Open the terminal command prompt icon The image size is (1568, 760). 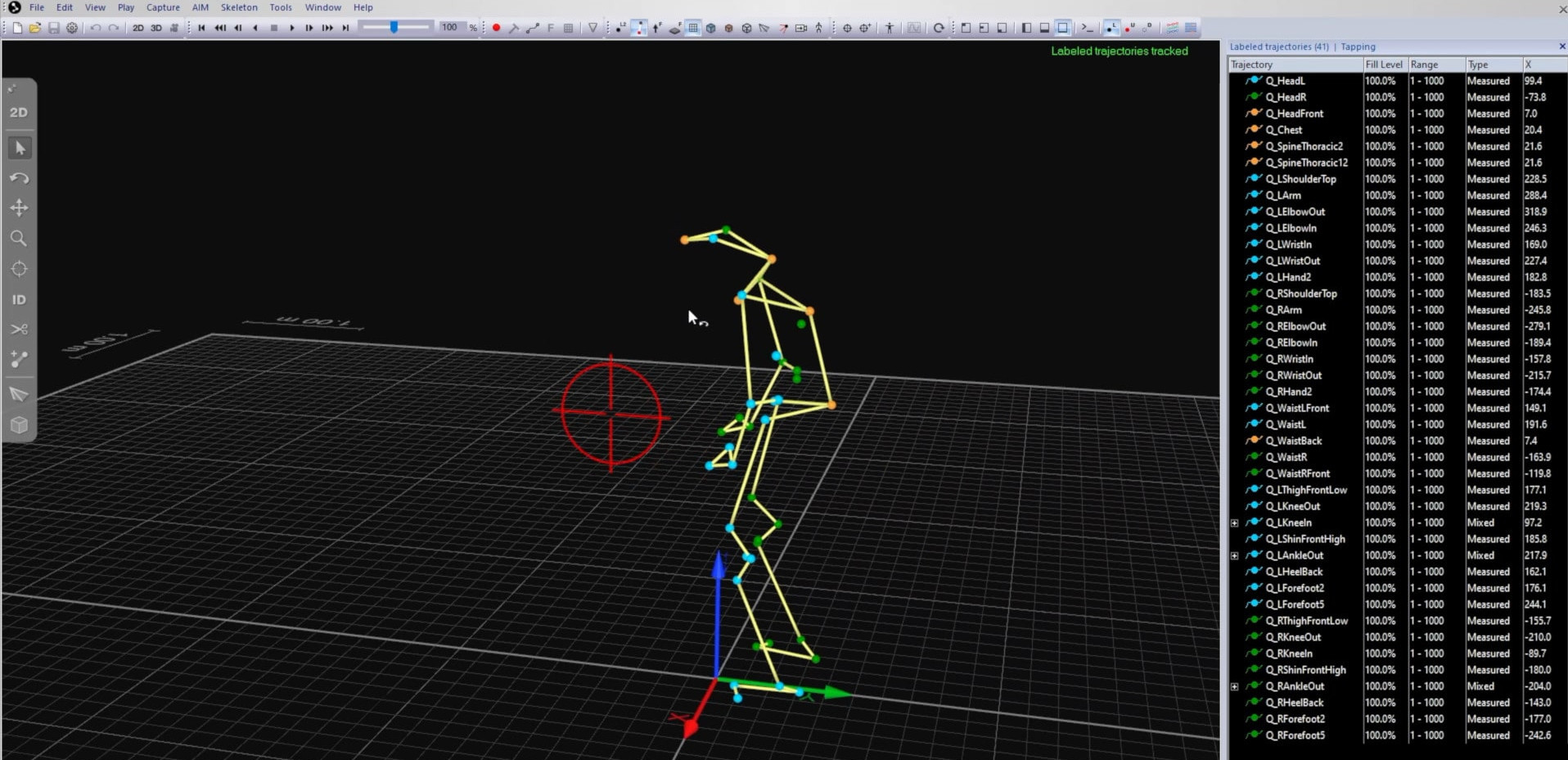1087,28
